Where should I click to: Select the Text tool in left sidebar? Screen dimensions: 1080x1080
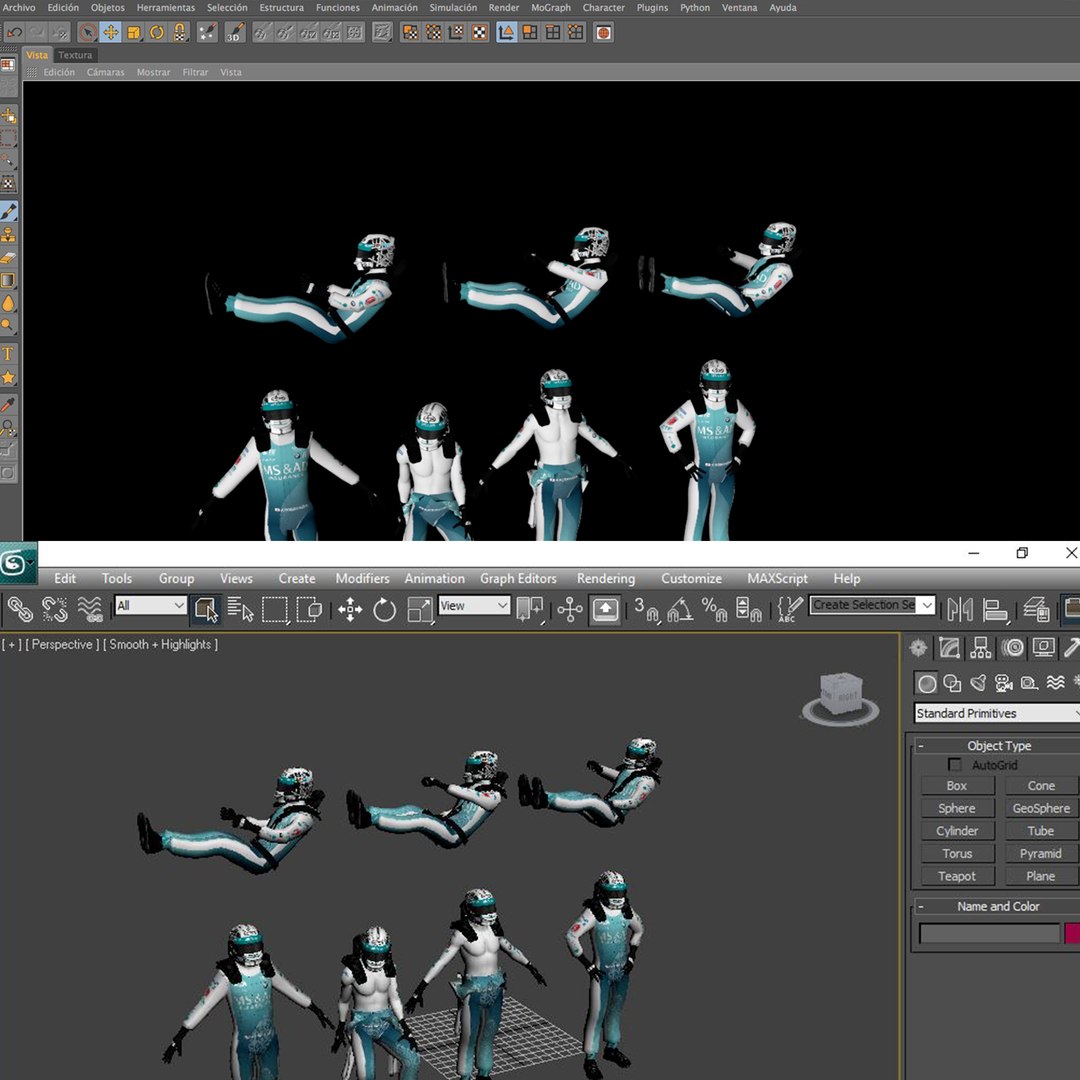(8, 354)
